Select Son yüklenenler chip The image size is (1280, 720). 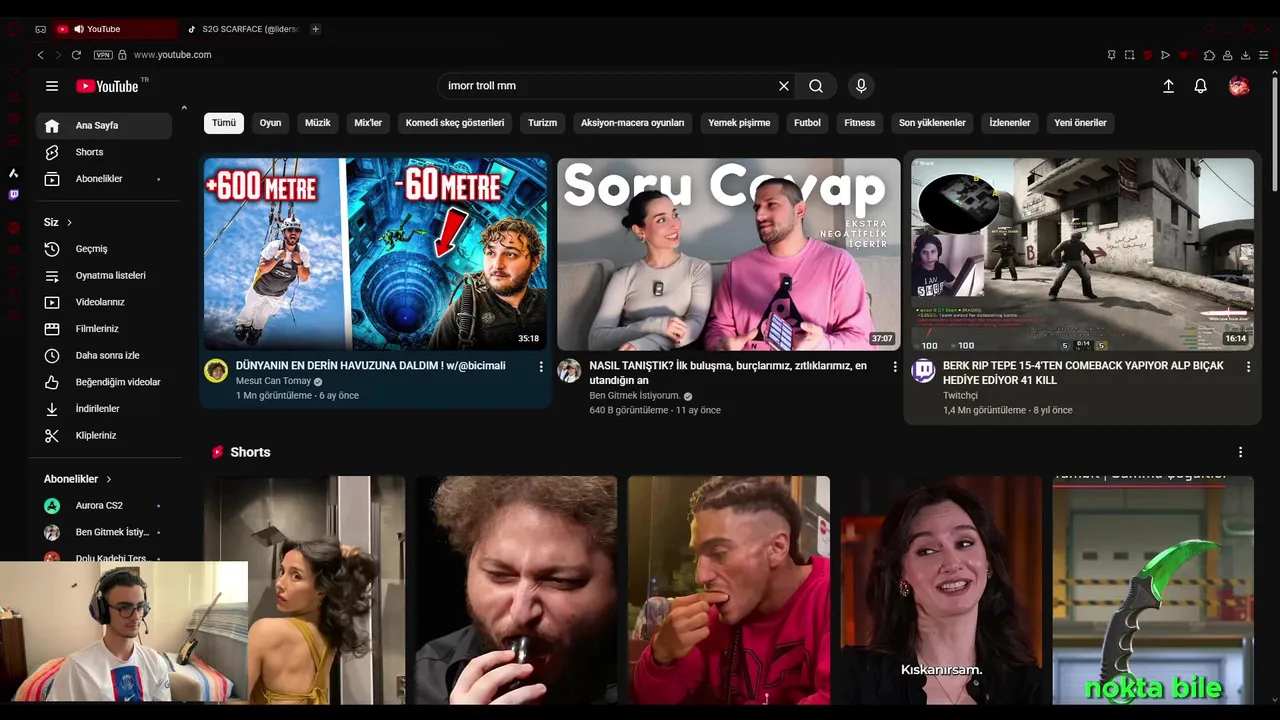click(932, 123)
